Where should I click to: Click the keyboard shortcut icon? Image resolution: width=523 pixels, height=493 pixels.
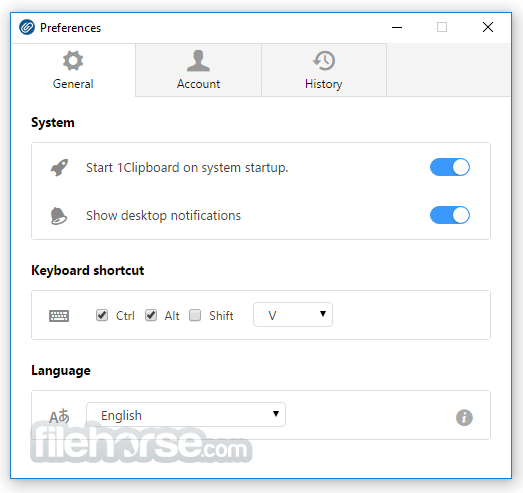(59, 316)
